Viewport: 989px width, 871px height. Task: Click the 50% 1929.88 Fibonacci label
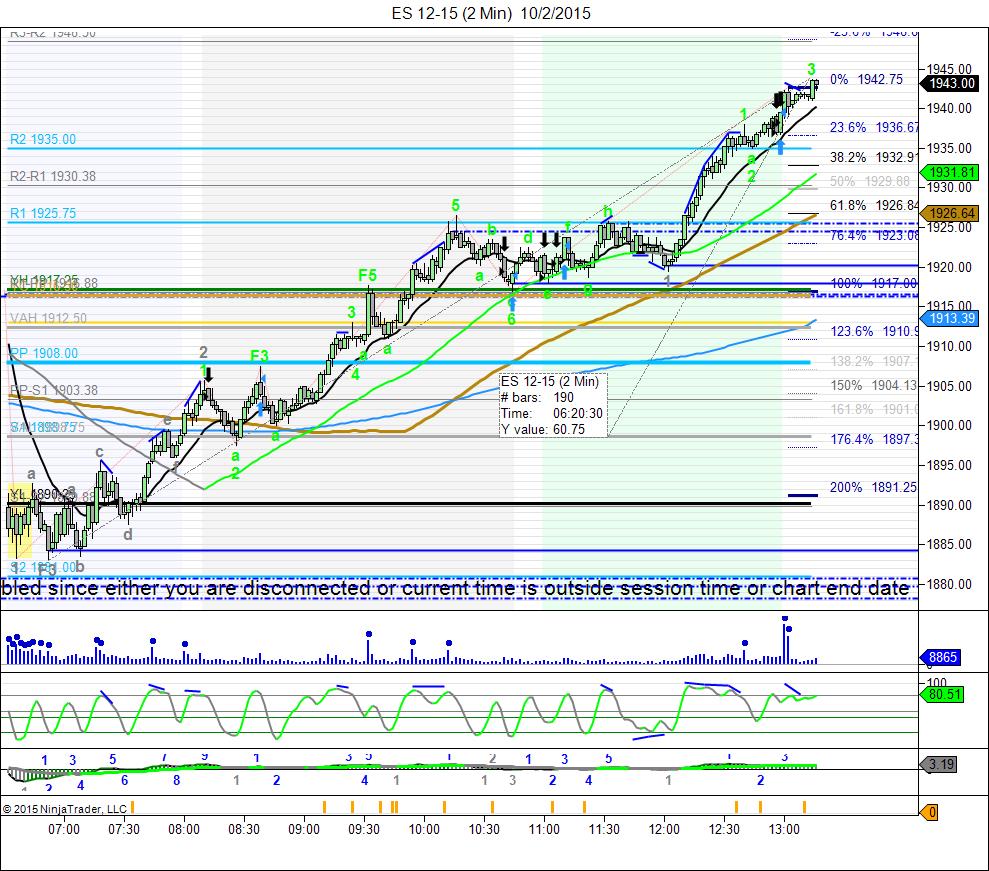point(870,181)
